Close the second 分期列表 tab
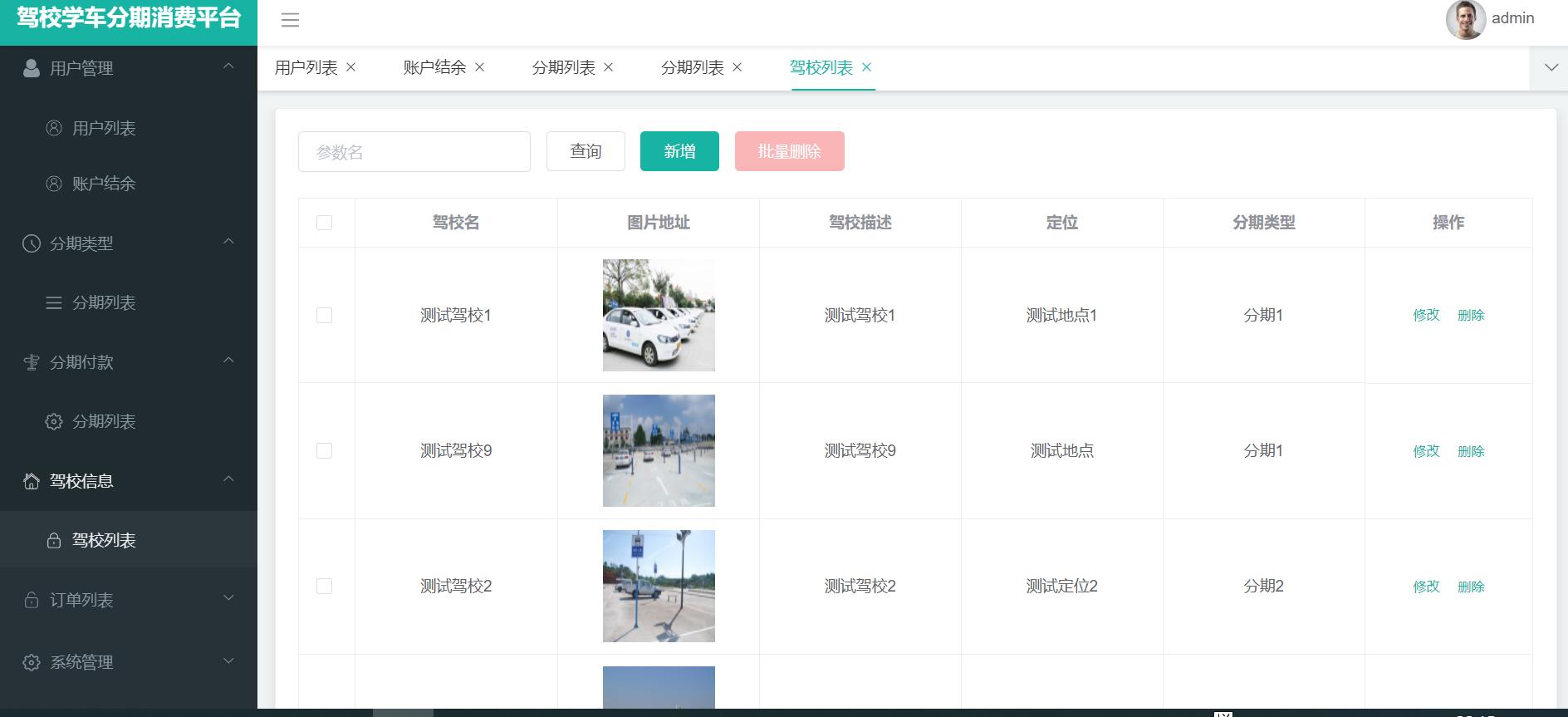The height and width of the screenshot is (717, 1568). tap(737, 67)
